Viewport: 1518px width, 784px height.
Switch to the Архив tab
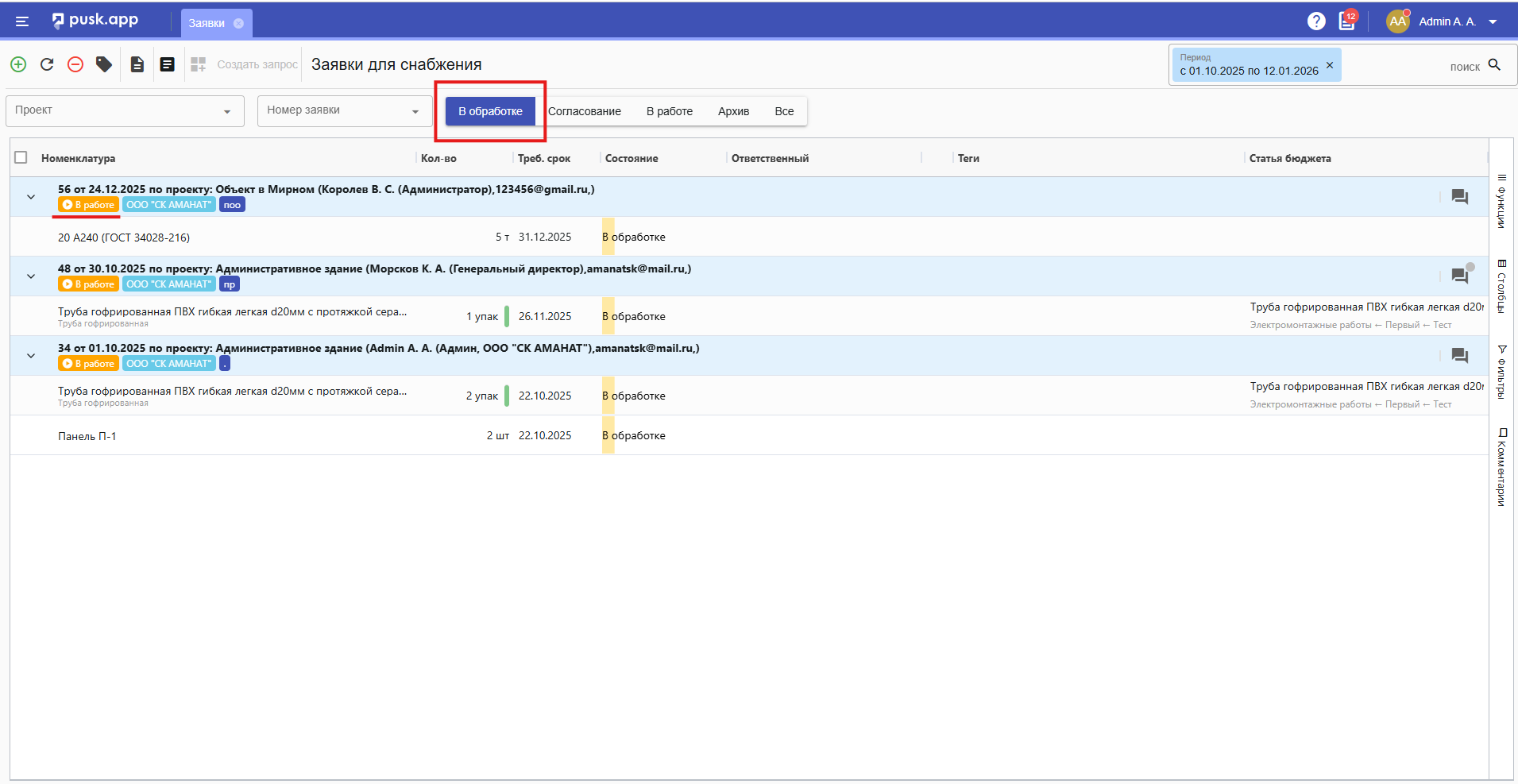[x=733, y=111]
